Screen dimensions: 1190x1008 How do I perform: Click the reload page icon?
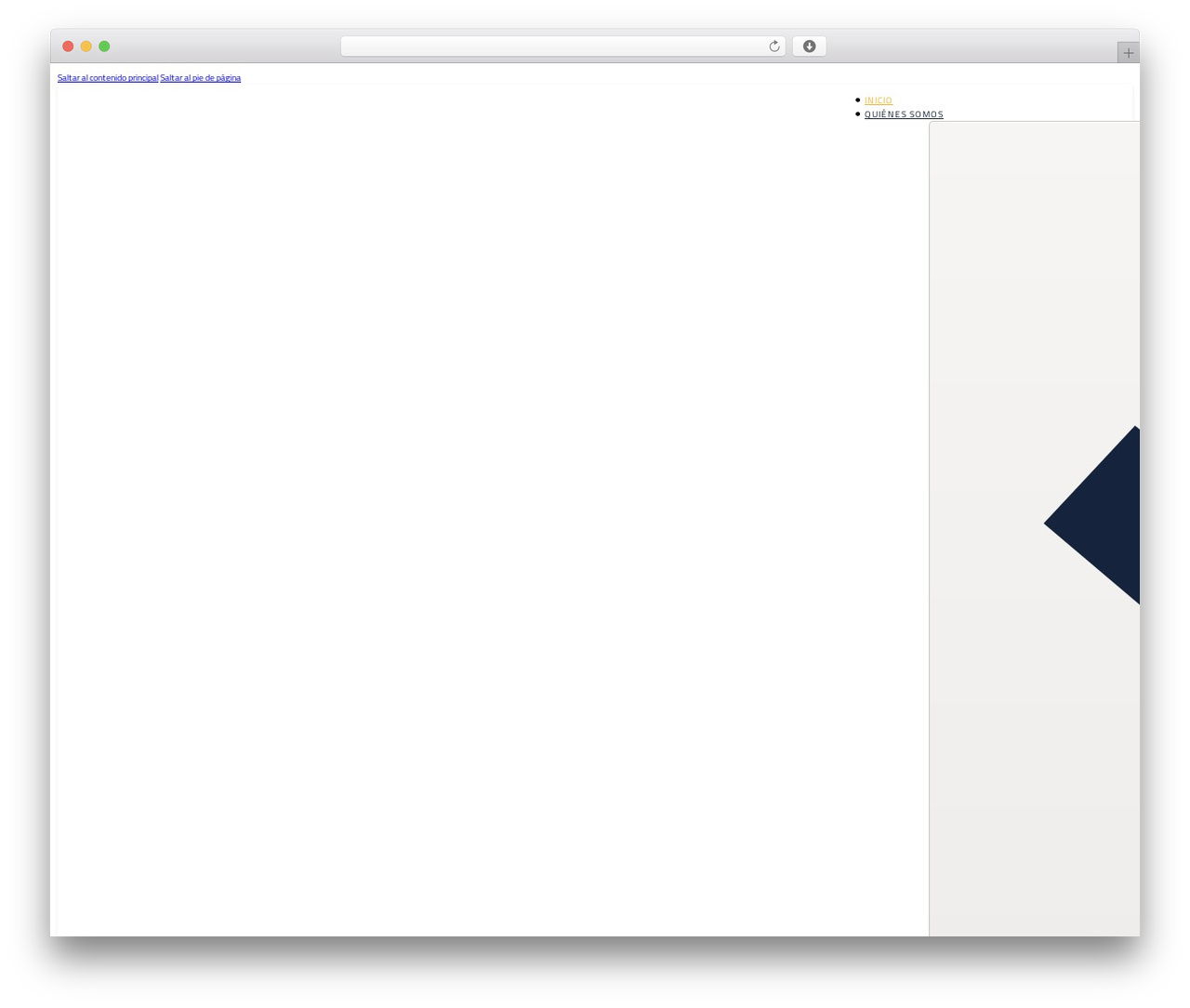click(x=773, y=46)
